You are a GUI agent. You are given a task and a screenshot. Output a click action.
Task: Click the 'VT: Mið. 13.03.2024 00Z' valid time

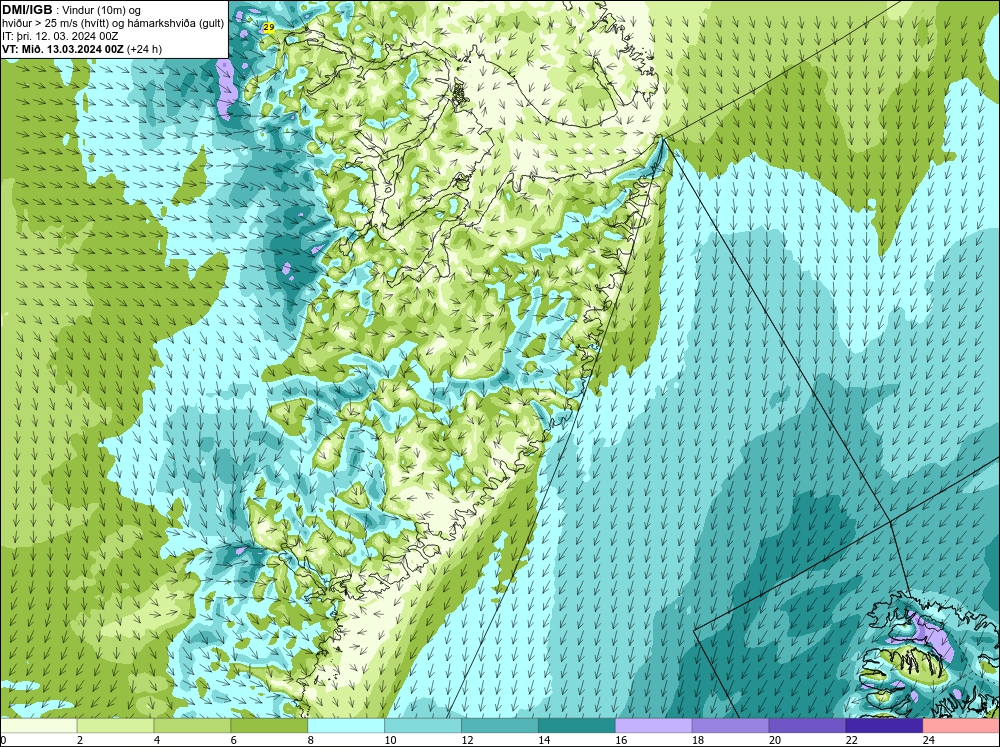pyautogui.click(x=63, y=49)
